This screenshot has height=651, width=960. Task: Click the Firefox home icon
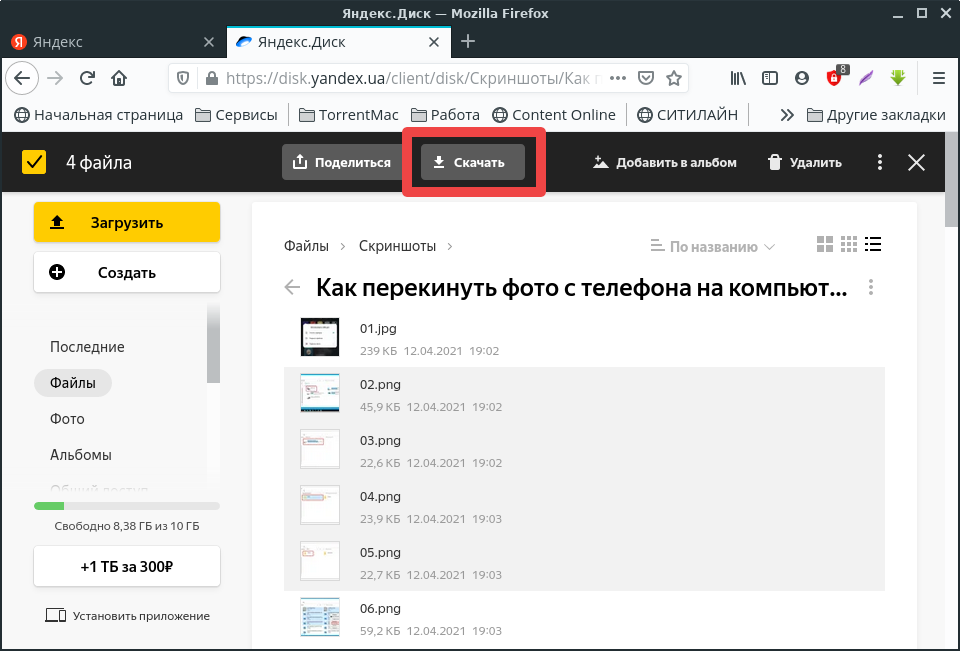coord(119,78)
